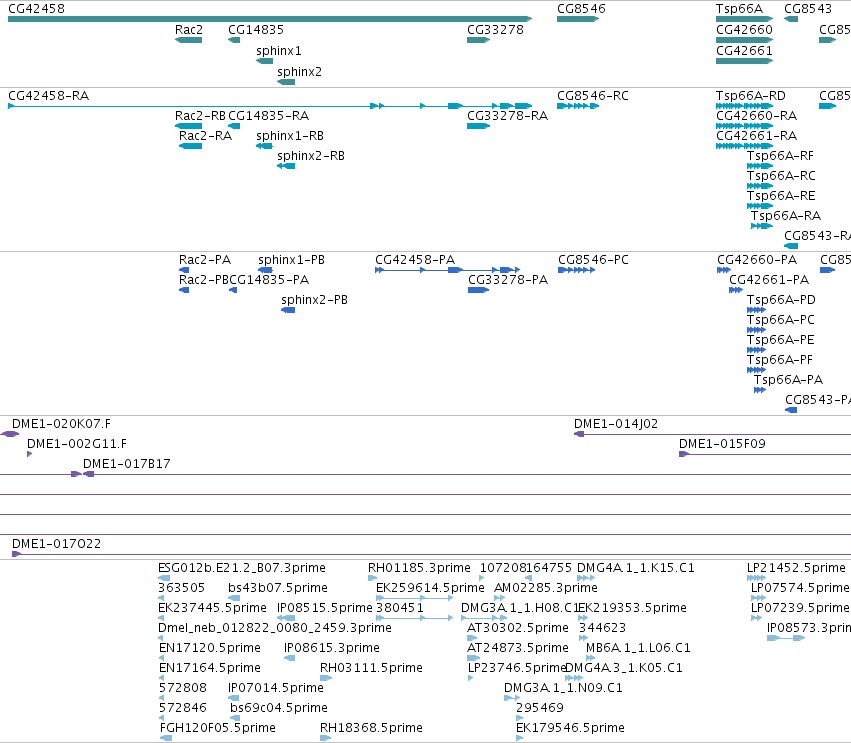The image size is (851, 743).
Task: Select protein label CG8546-PC
Action: [x=593, y=261]
